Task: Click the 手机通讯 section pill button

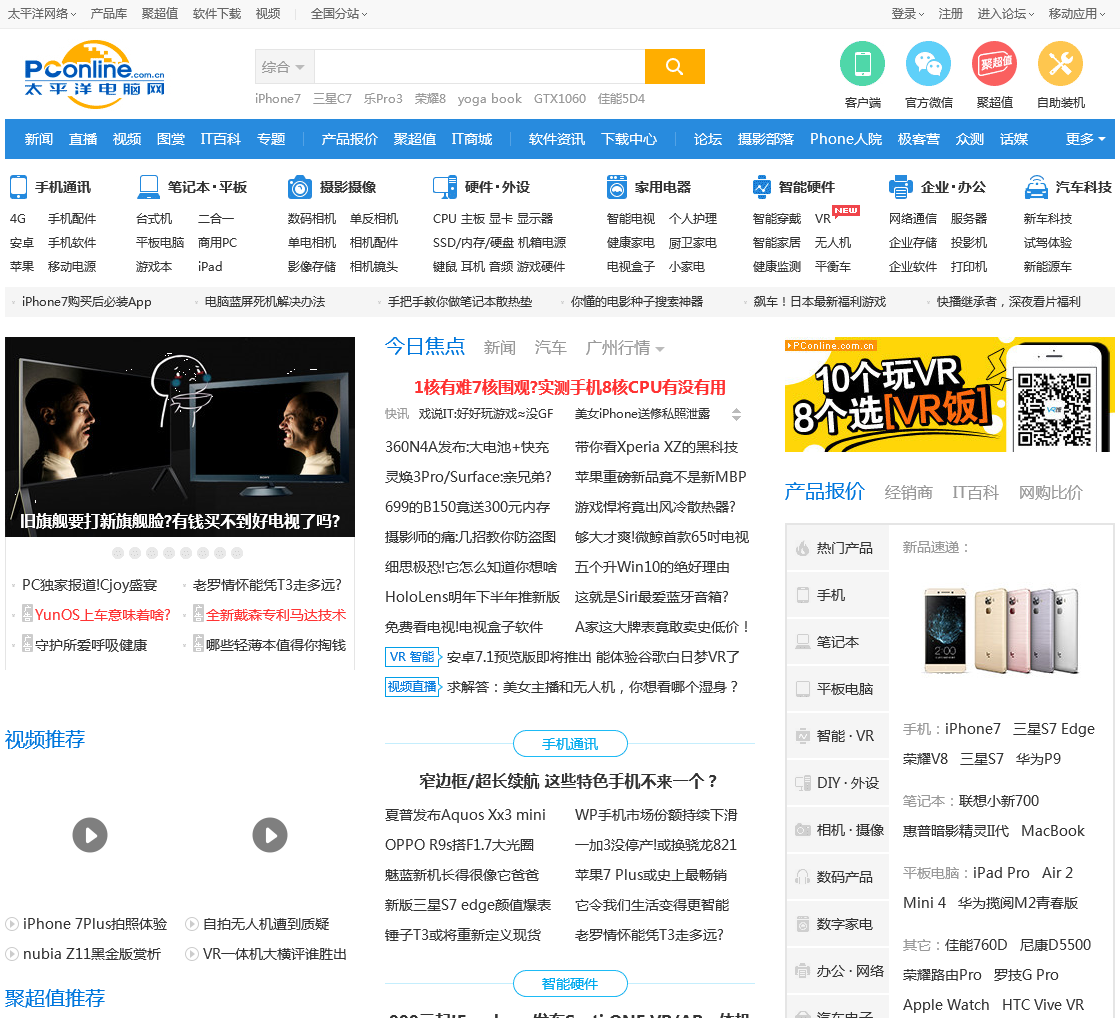Action: click(570, 744)
